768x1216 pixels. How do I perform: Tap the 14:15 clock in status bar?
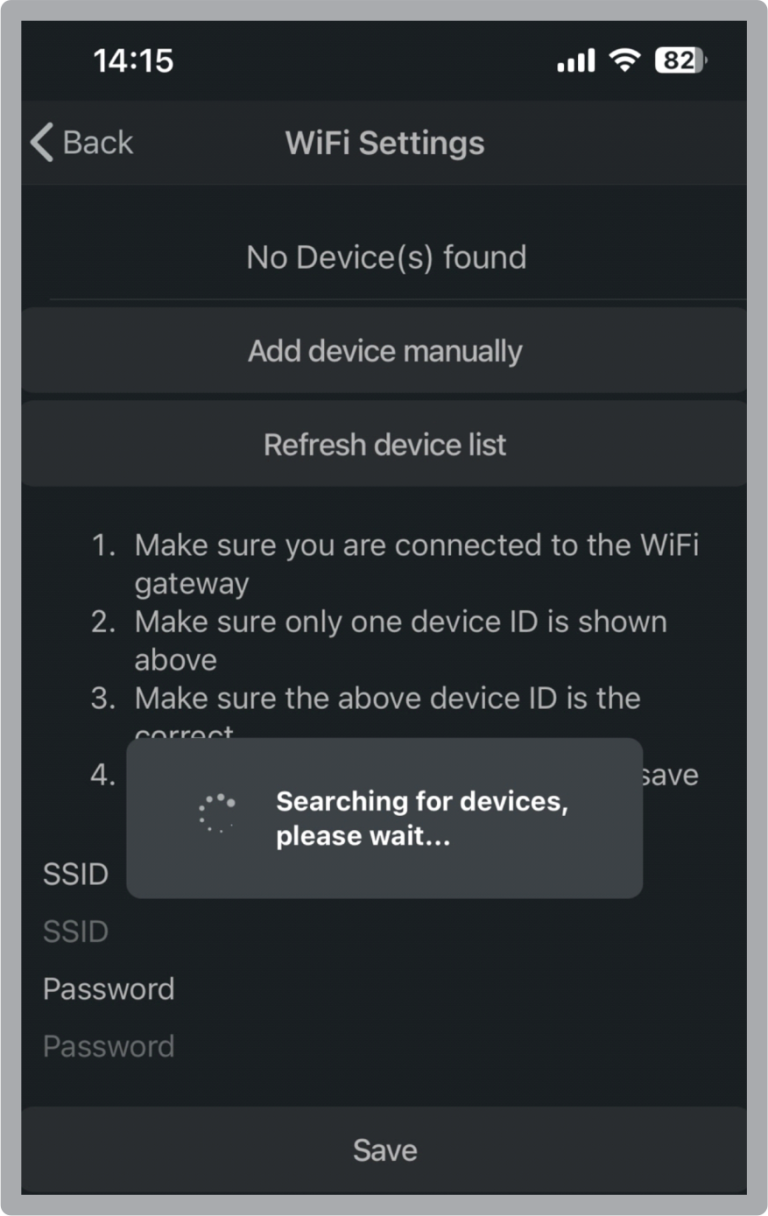point(133,61)
